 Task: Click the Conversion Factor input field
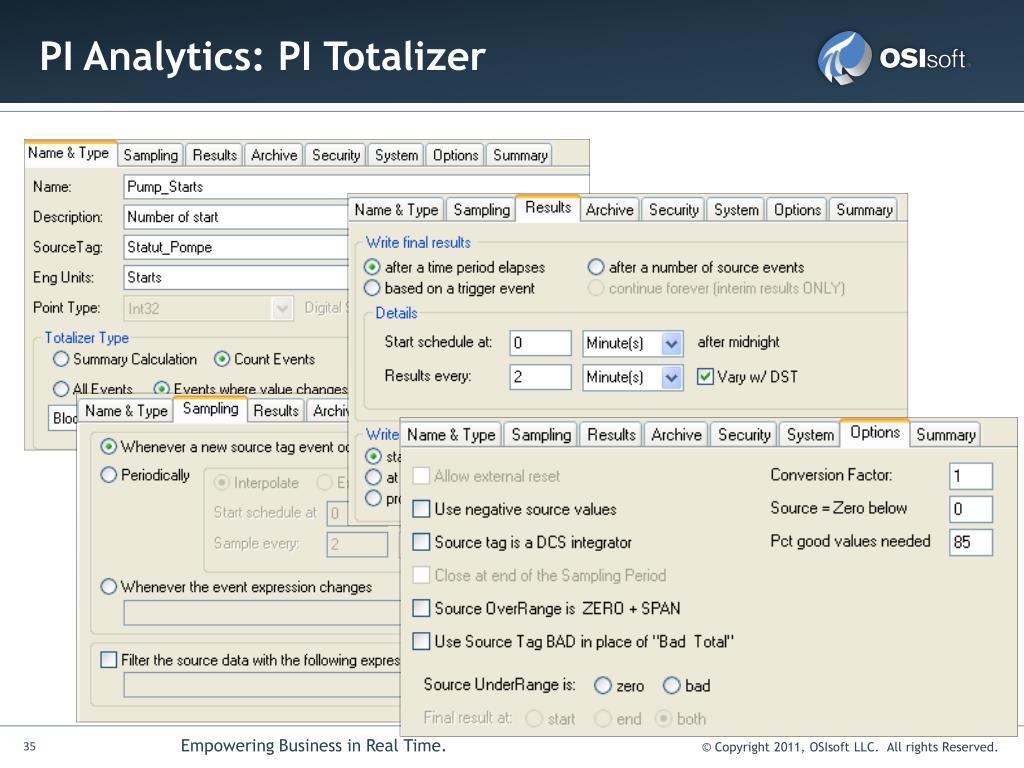click(970, 476)
